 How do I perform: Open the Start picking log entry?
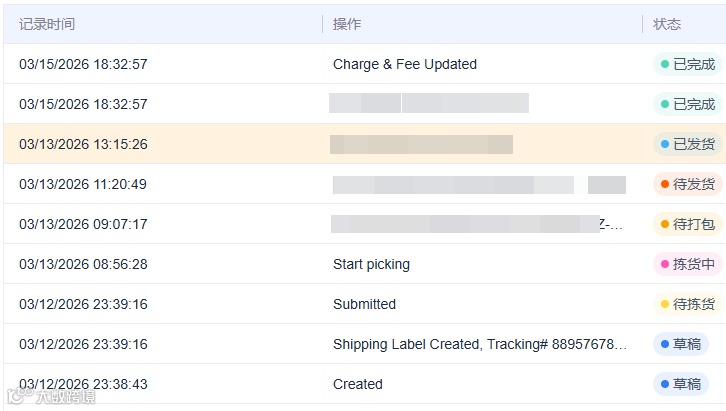(371, 264)
